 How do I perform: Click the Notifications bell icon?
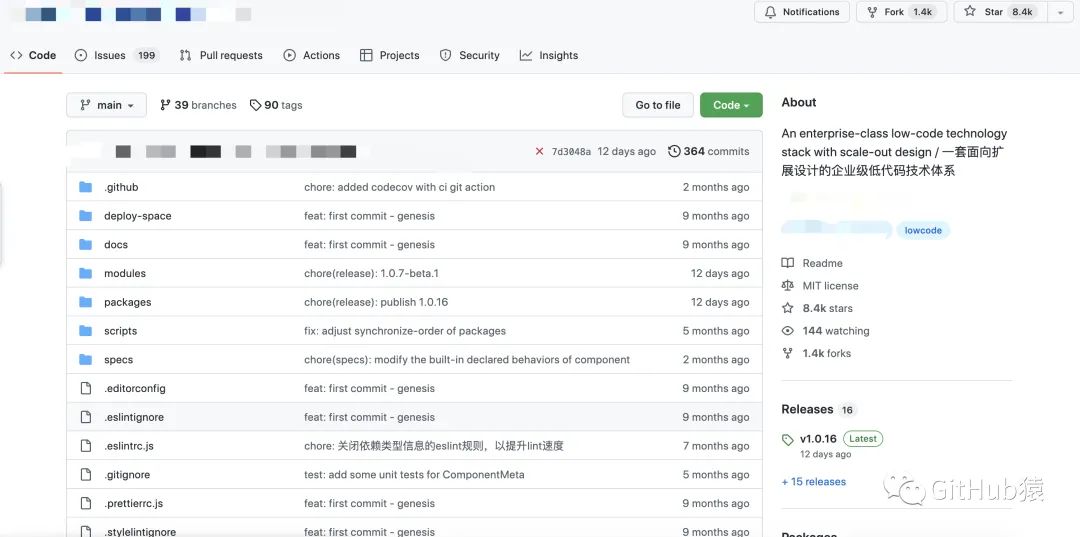coord(771,12)
